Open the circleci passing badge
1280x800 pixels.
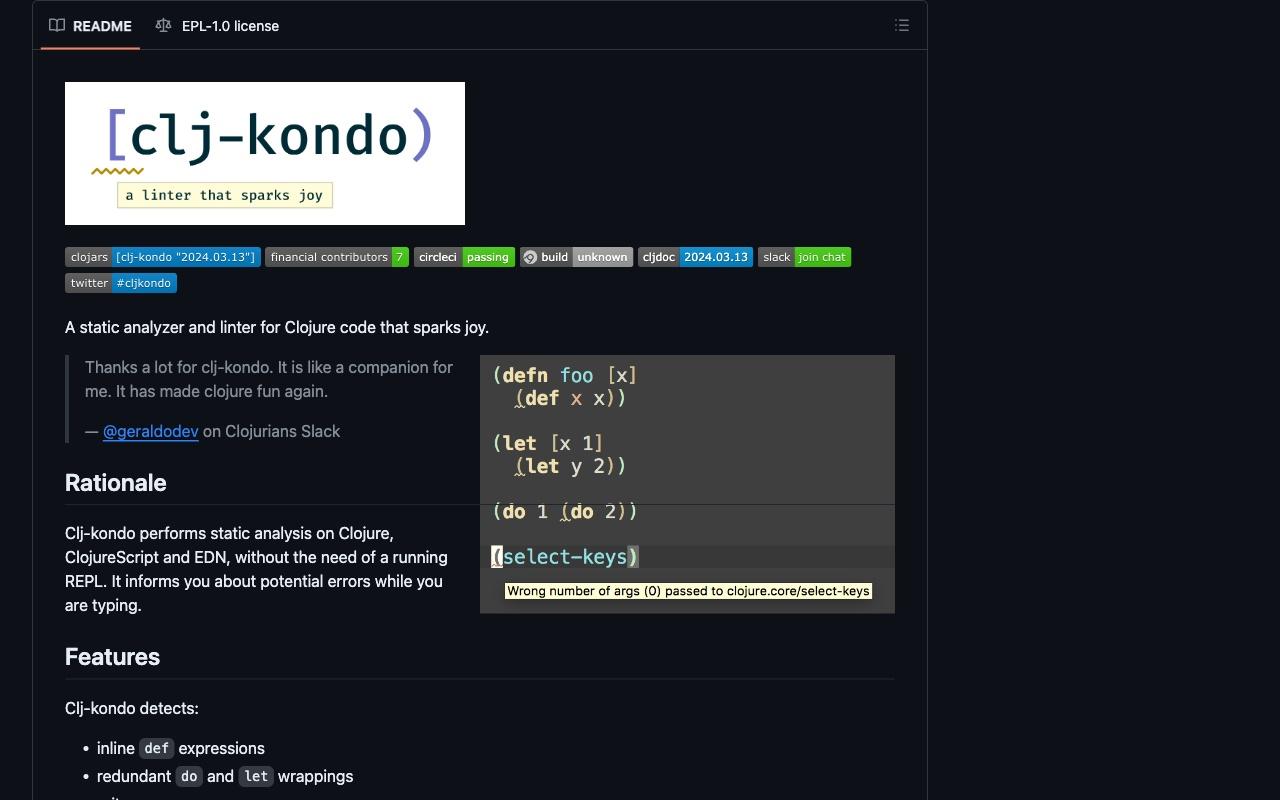click(464, 257)
